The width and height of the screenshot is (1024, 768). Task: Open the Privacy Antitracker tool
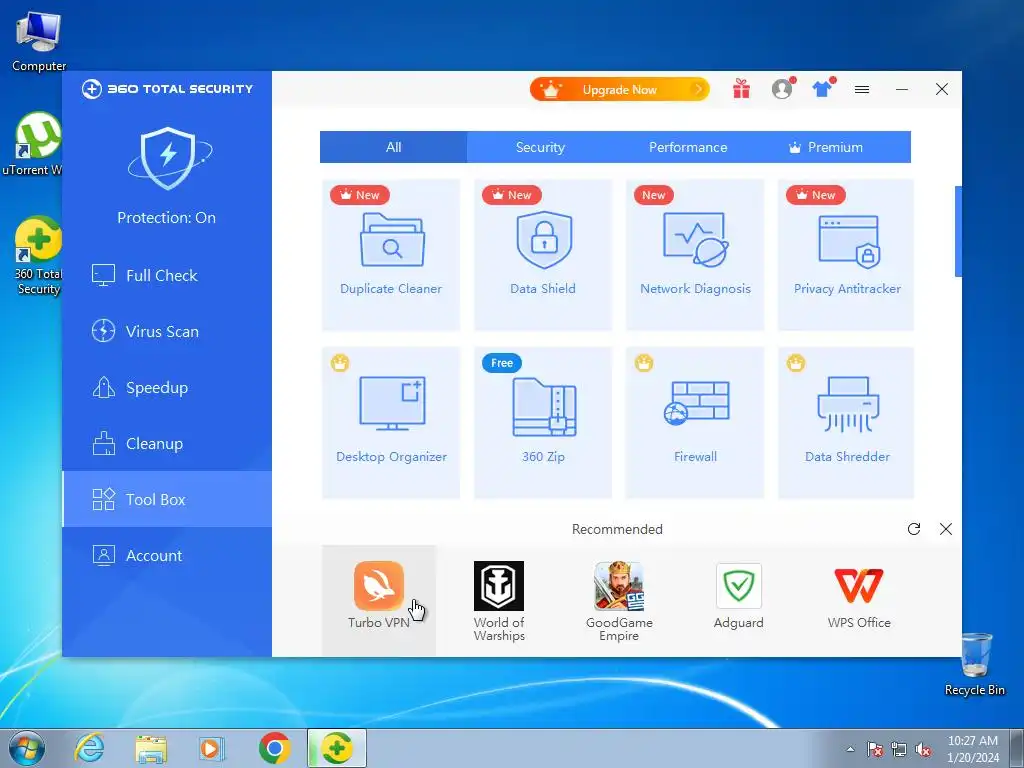pos(846,255)
